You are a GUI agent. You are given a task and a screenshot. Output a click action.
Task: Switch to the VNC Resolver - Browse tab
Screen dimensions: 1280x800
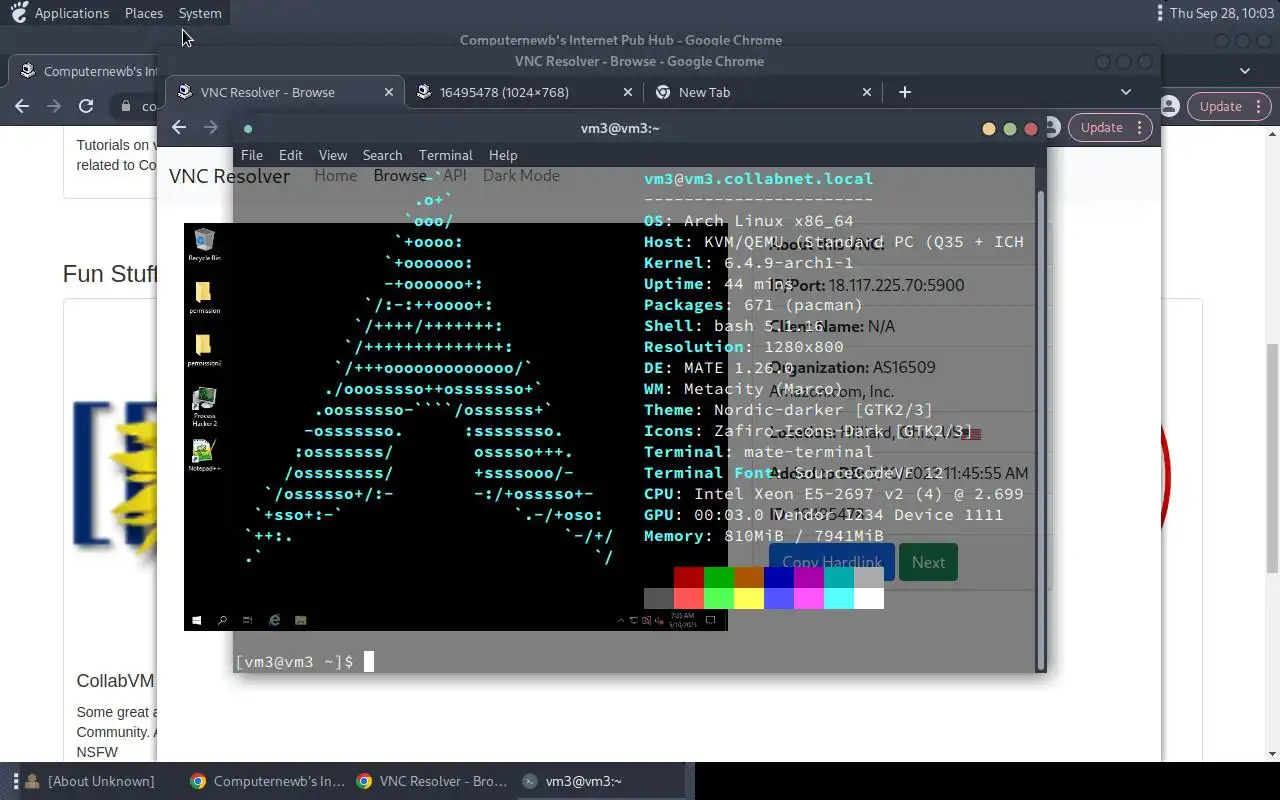[285, 92]
